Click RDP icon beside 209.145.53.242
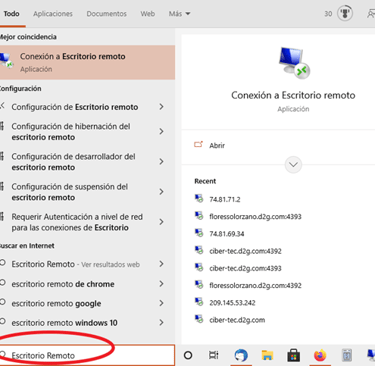Image resolution: width=375 pixels, height=366 pixels. [199, 302]
